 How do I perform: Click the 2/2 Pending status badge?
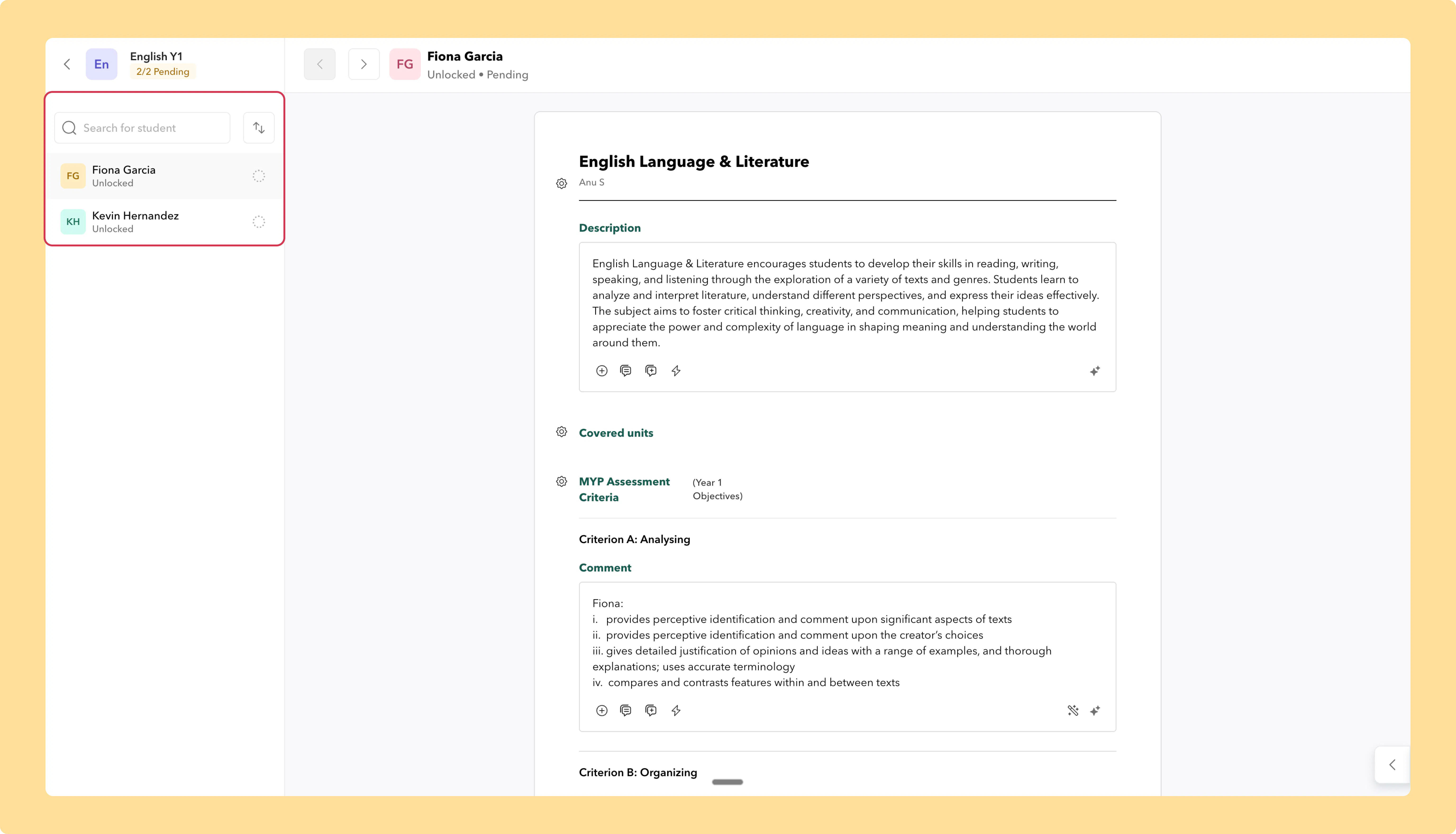(163, 72)
